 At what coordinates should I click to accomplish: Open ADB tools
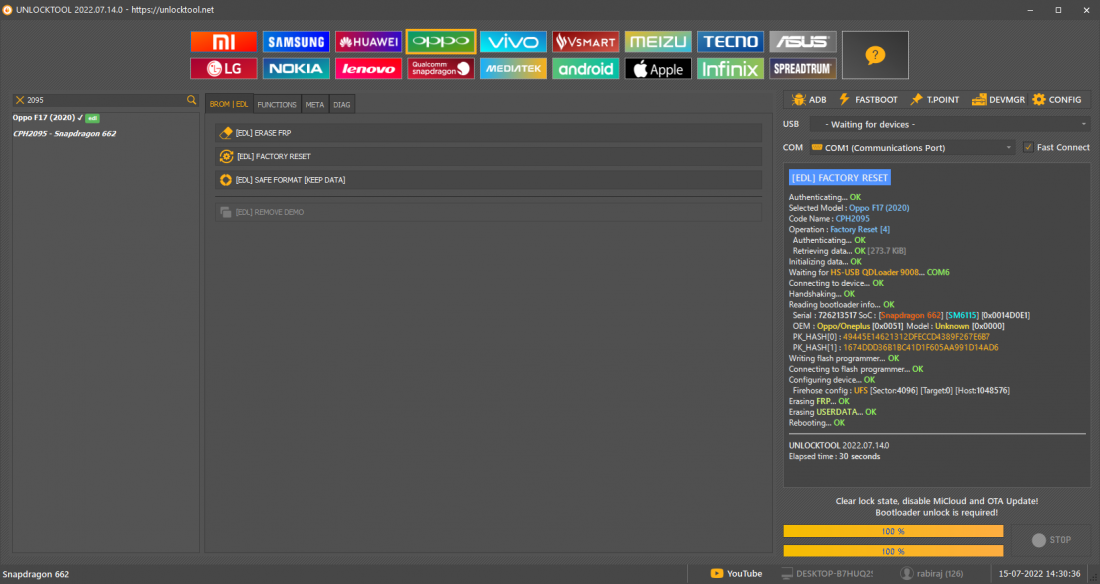(809, 100)
